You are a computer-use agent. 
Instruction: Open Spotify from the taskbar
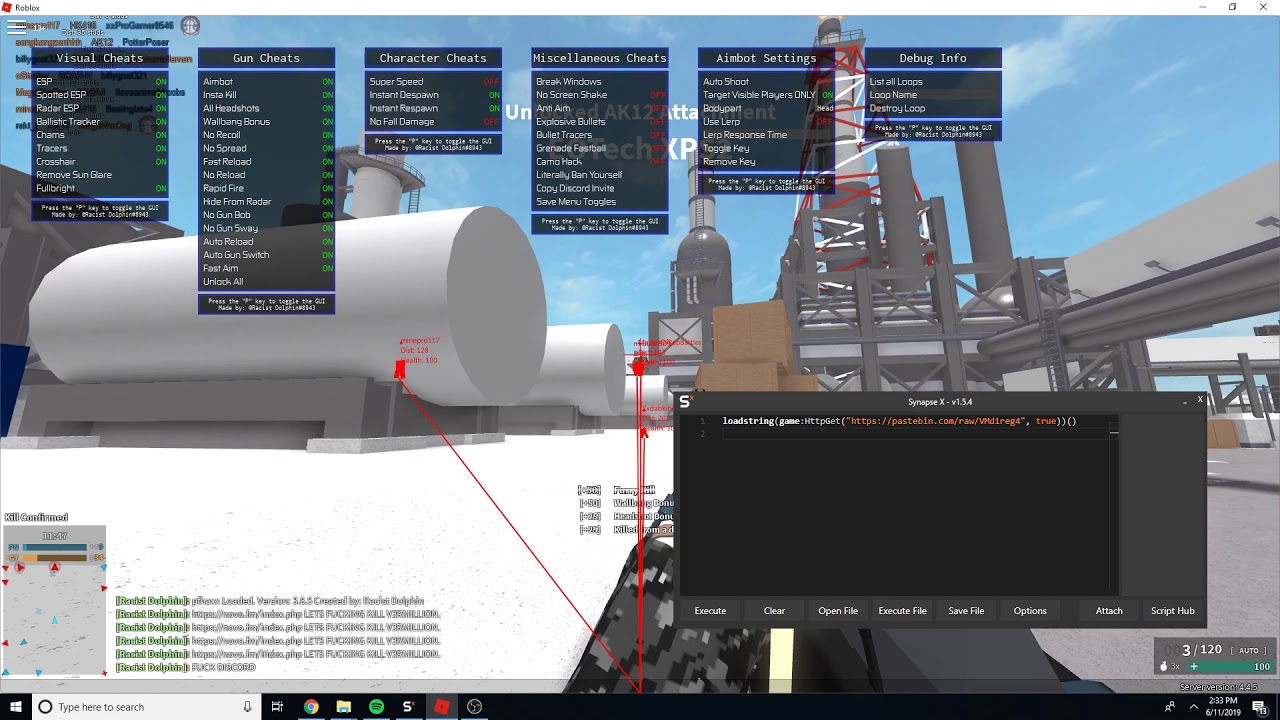point(376,707)
